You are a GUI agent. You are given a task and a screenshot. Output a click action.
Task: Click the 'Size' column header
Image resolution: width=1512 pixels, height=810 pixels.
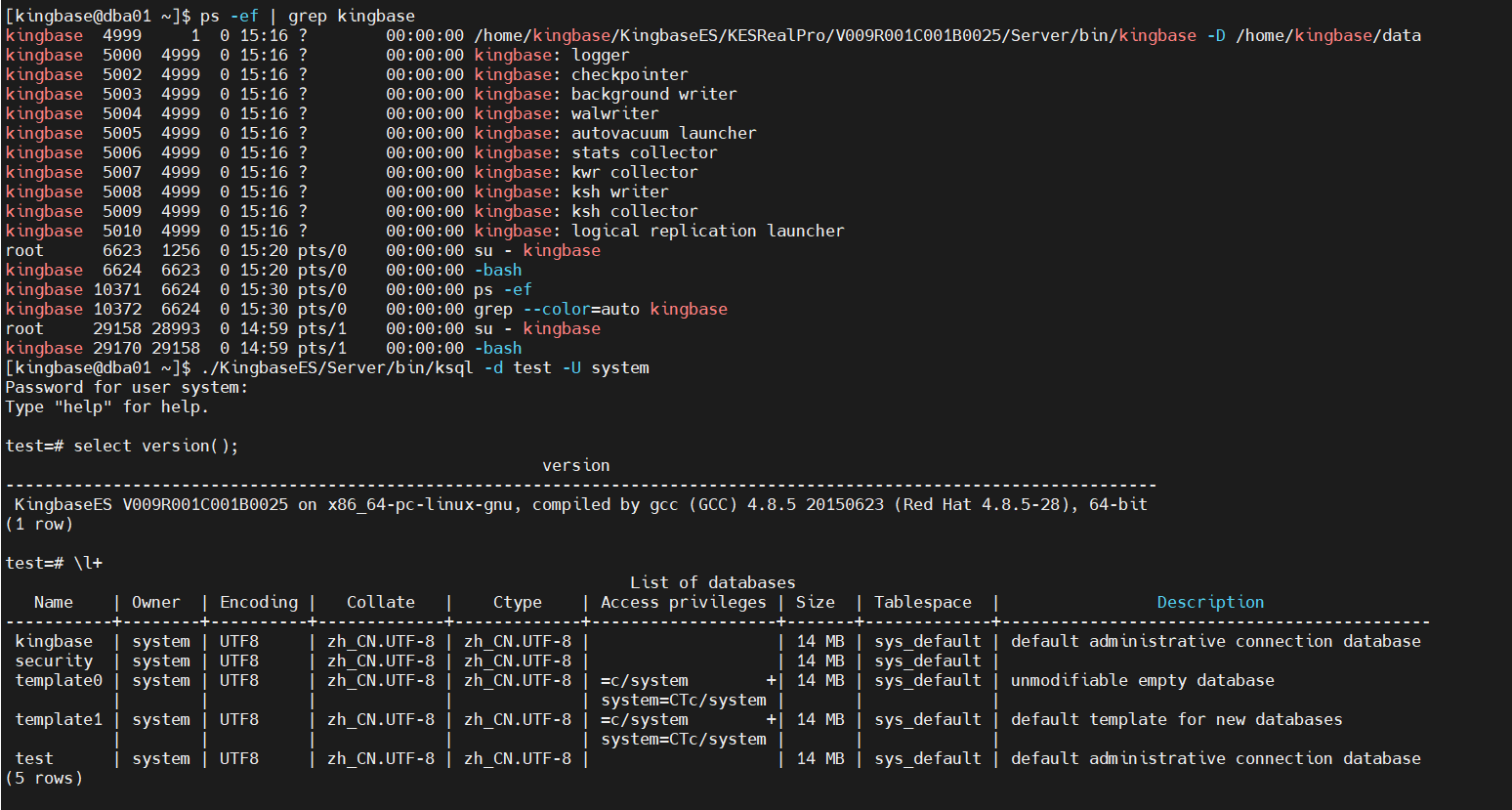(816, 602)
